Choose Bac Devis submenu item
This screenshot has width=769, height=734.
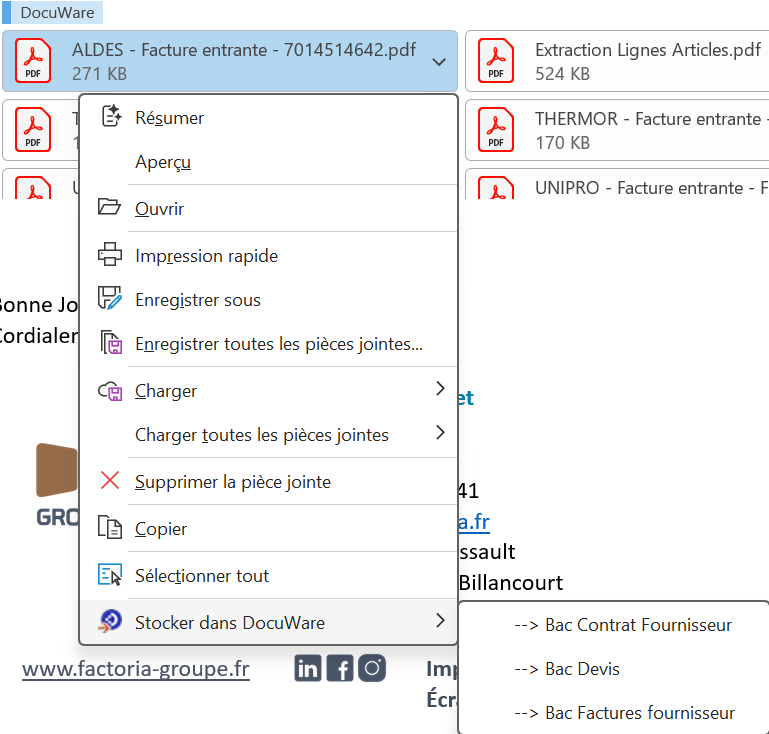(x=615, y=669)
